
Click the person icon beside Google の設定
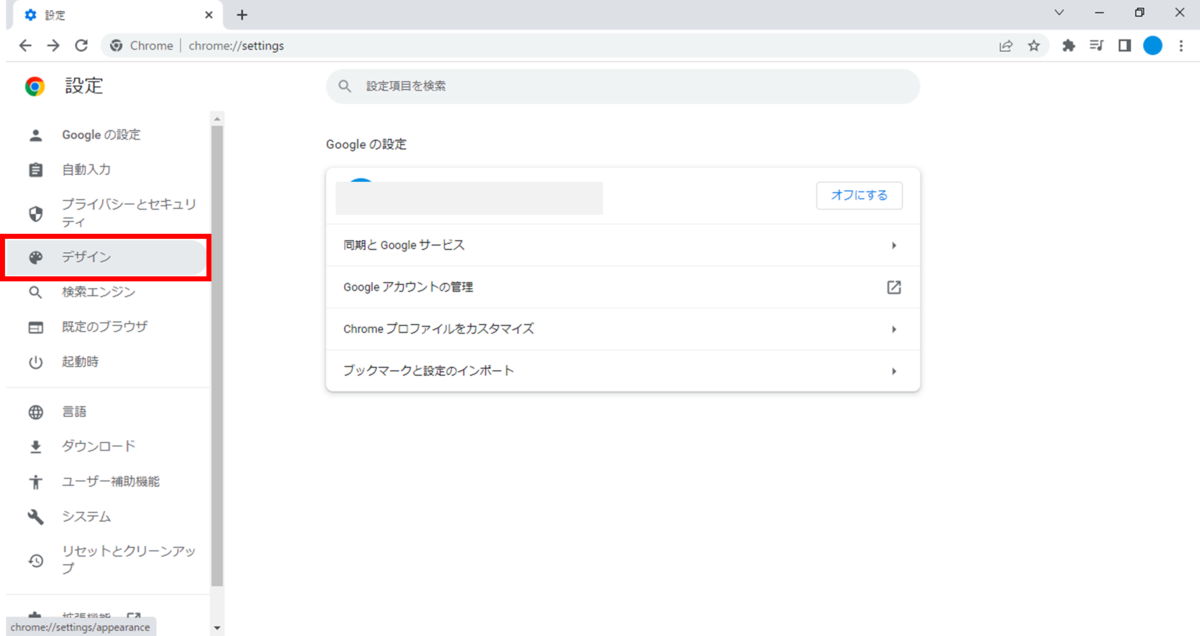pyautogui.click(x=36, y=135)
